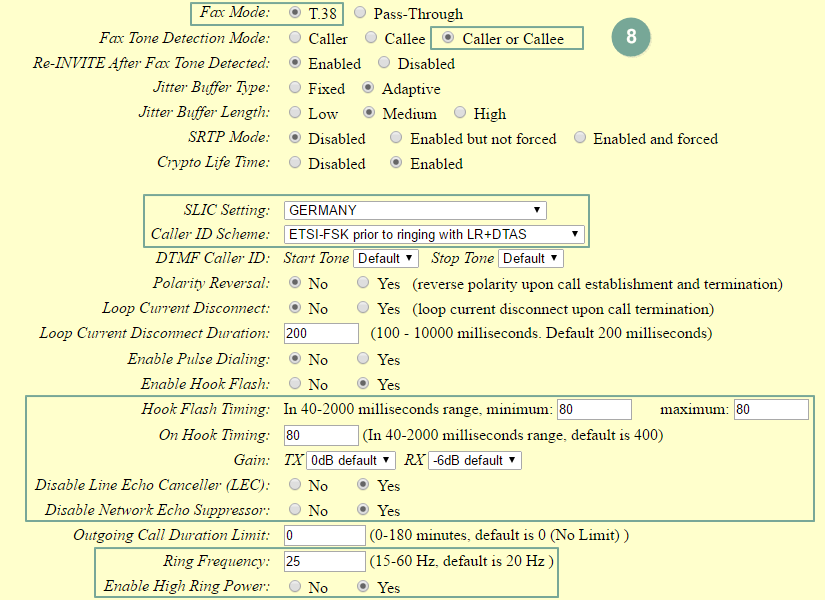The image size is (825, 600).
Task: Click the number 8 step badge
Action: pyautogui.click(x=631, y=37)
